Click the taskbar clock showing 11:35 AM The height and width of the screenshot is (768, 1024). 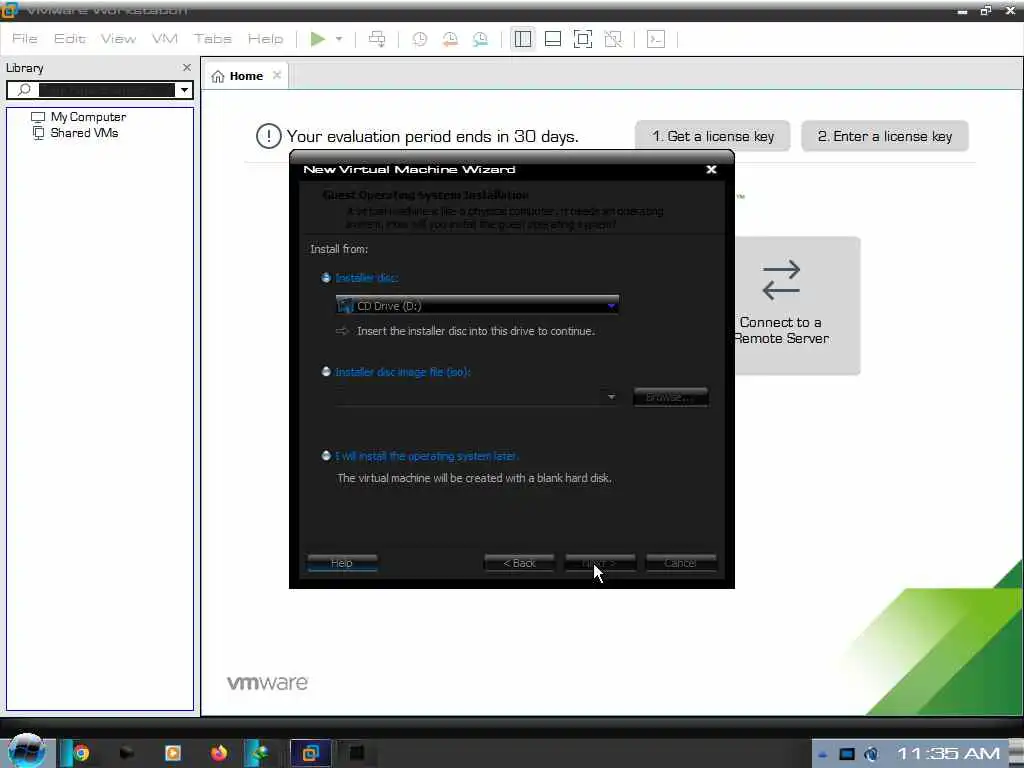tap(948, 754)
